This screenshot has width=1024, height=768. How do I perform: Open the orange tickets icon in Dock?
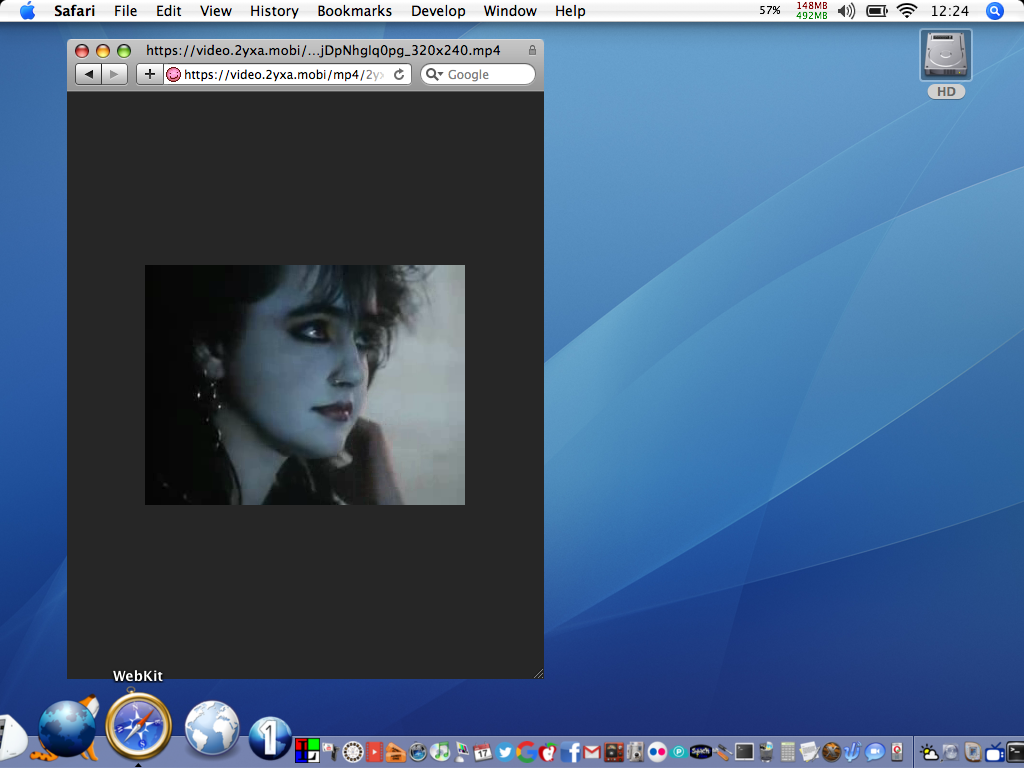(x=396, y=752)
